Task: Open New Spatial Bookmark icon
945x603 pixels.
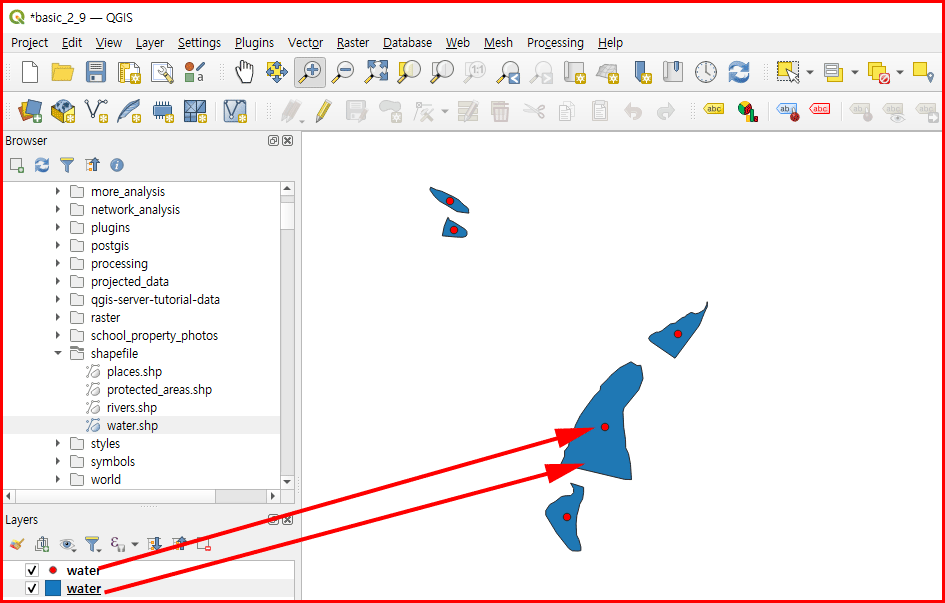Action: 641,72
